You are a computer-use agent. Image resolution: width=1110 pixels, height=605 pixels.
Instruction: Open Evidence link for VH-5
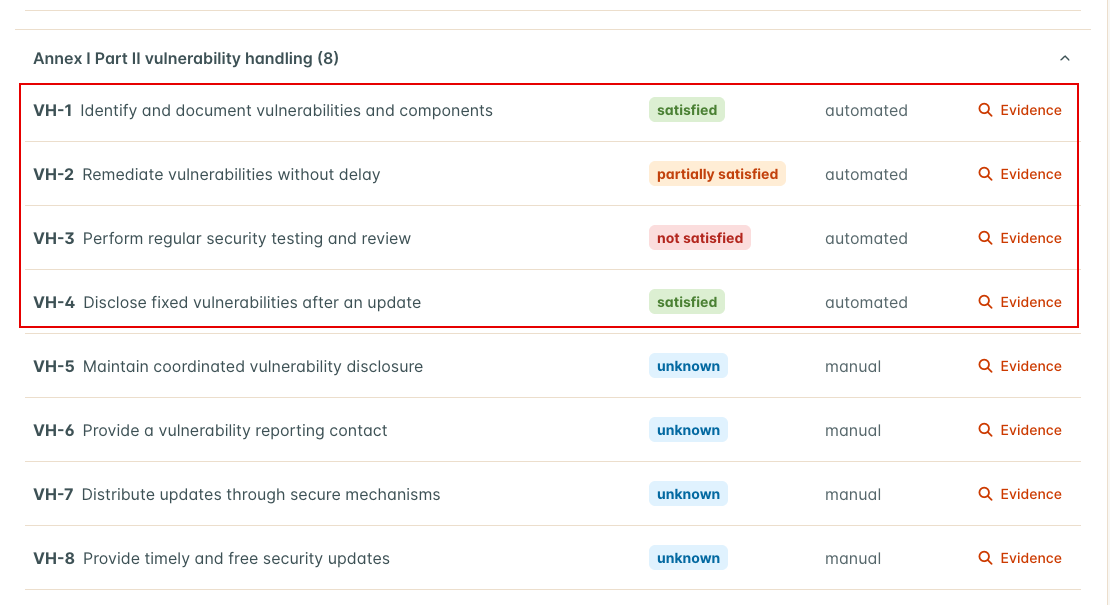coord(1031,367)
